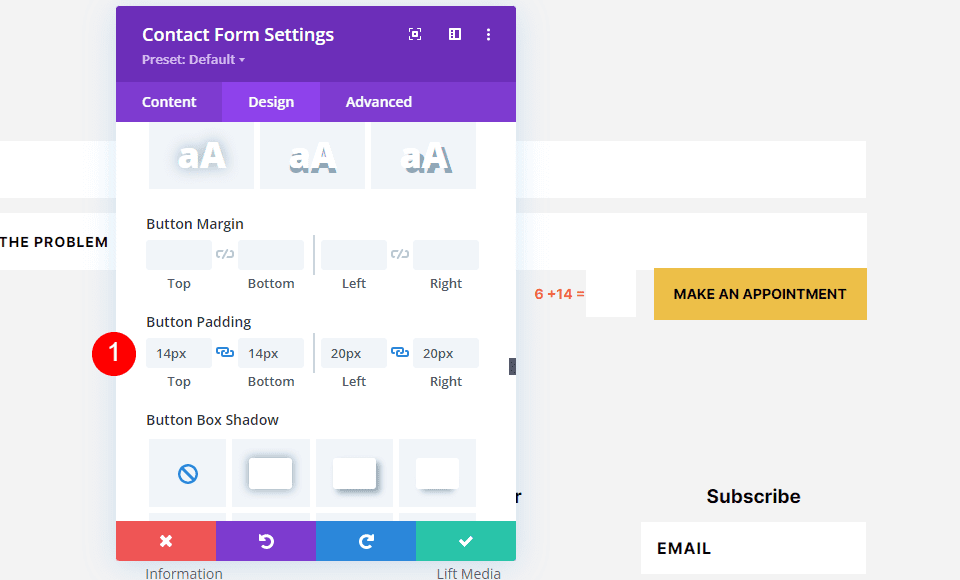
Task: Unlink left and right button padding values
Action: point(399,352)
